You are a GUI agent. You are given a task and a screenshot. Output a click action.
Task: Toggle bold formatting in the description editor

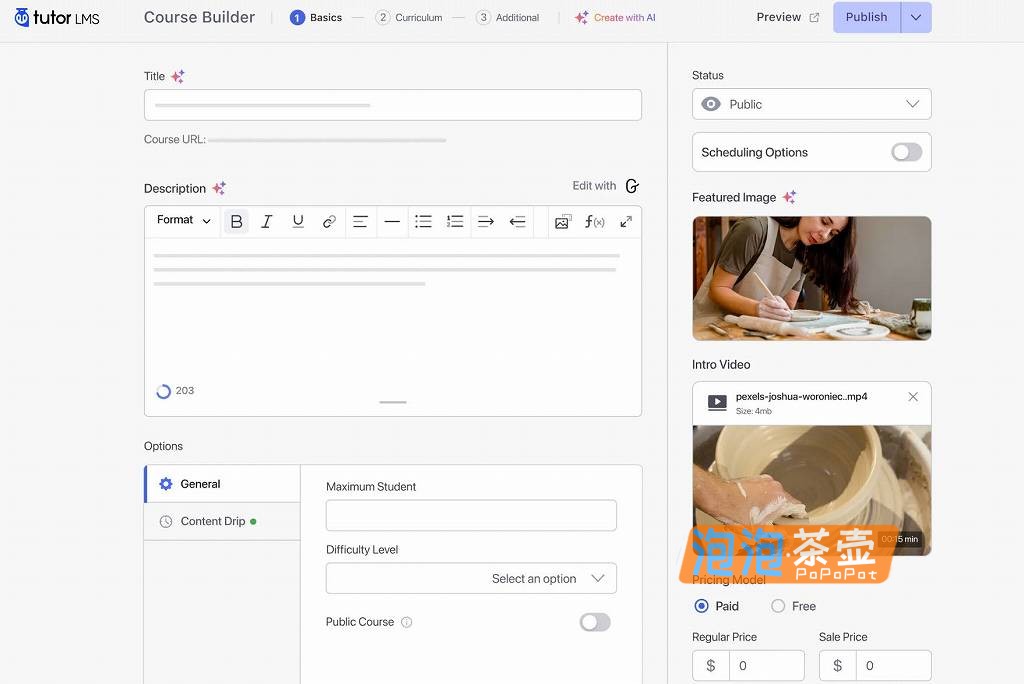236,221
